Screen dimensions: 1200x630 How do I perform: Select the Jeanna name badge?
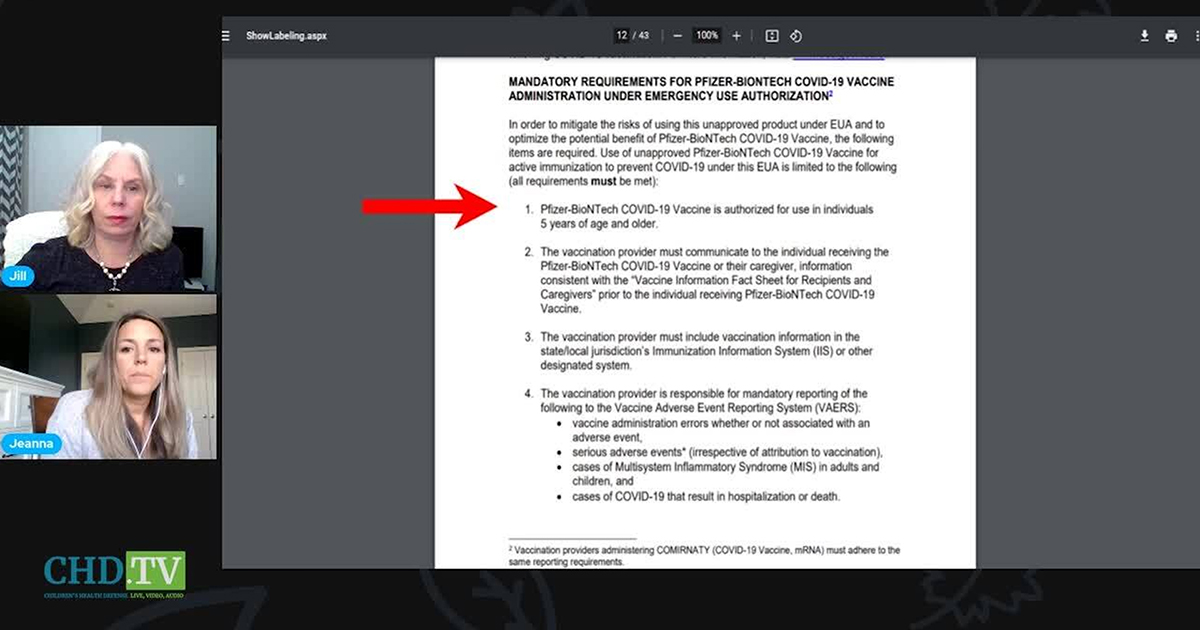[32, 443]
